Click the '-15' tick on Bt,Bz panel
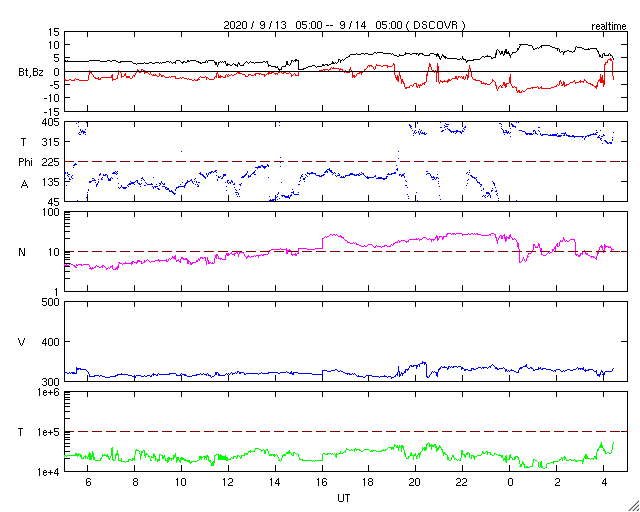Image resolution: width=640 pixels, height=512 pixels. point(51,111)
